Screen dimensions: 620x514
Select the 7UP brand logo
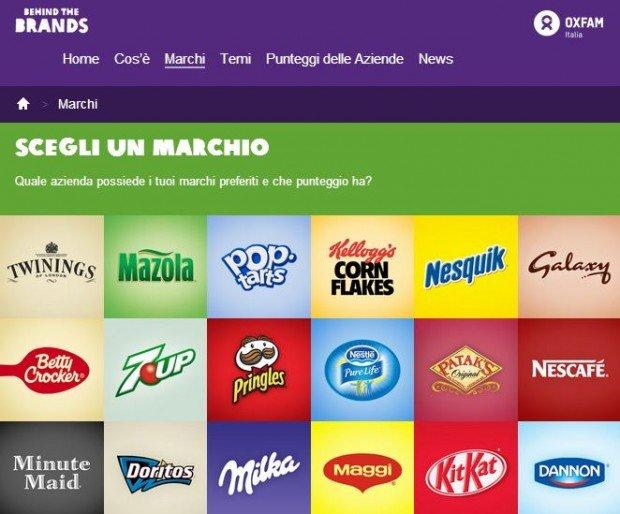tap(155, 370)
